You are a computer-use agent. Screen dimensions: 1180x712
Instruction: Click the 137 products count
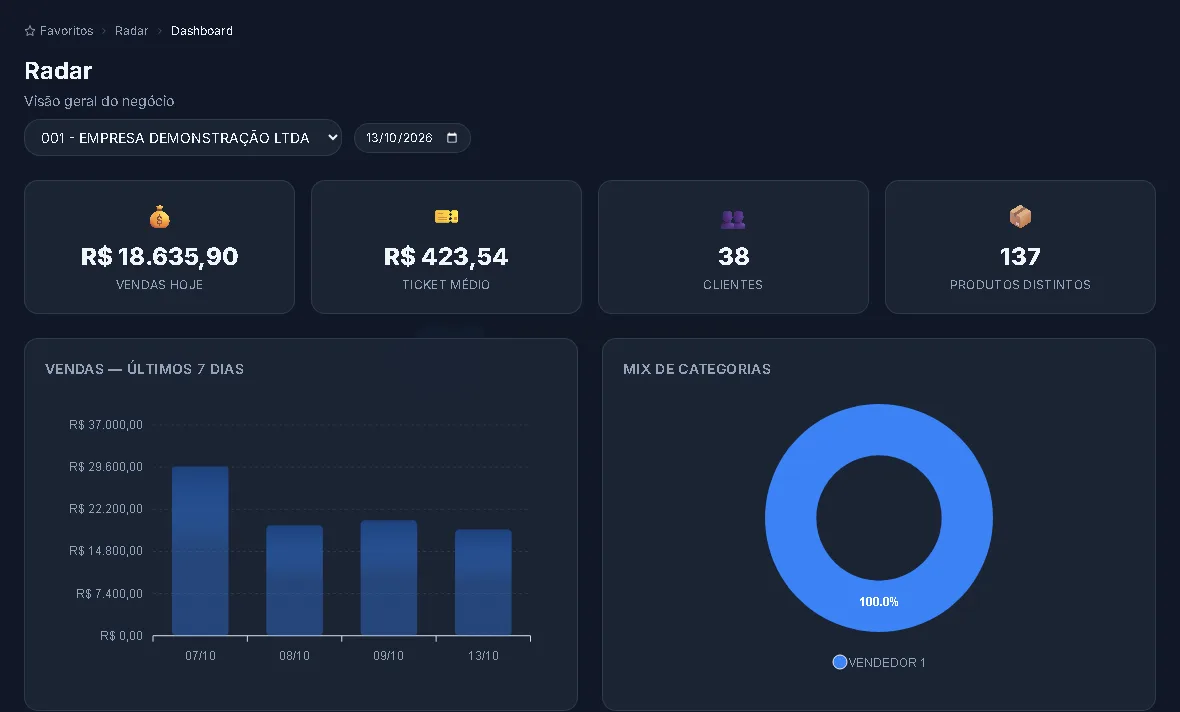click(1020, 257)
